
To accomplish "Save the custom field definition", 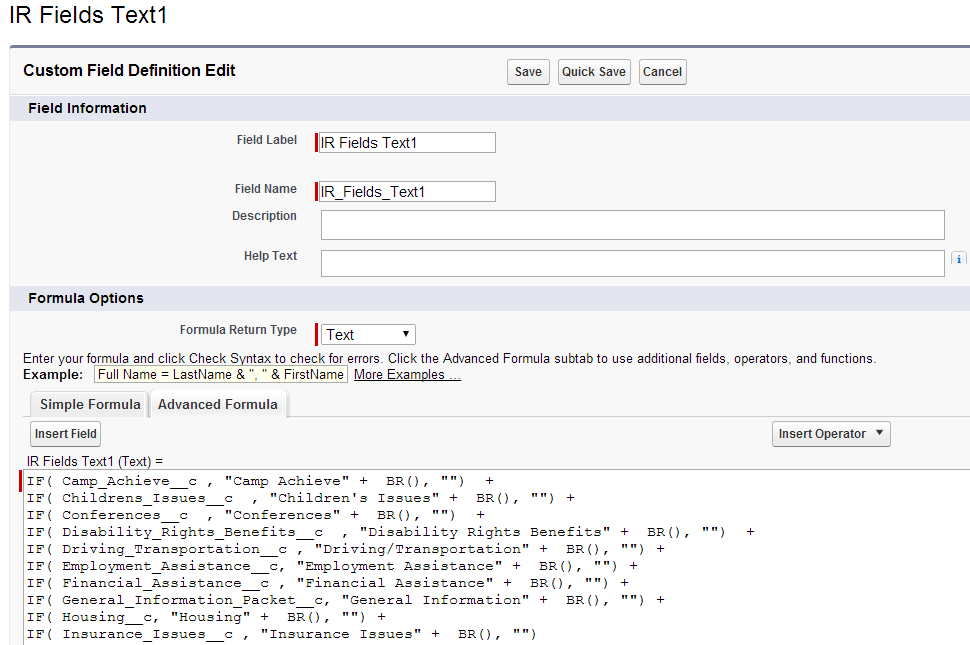I will coord(527,71).
